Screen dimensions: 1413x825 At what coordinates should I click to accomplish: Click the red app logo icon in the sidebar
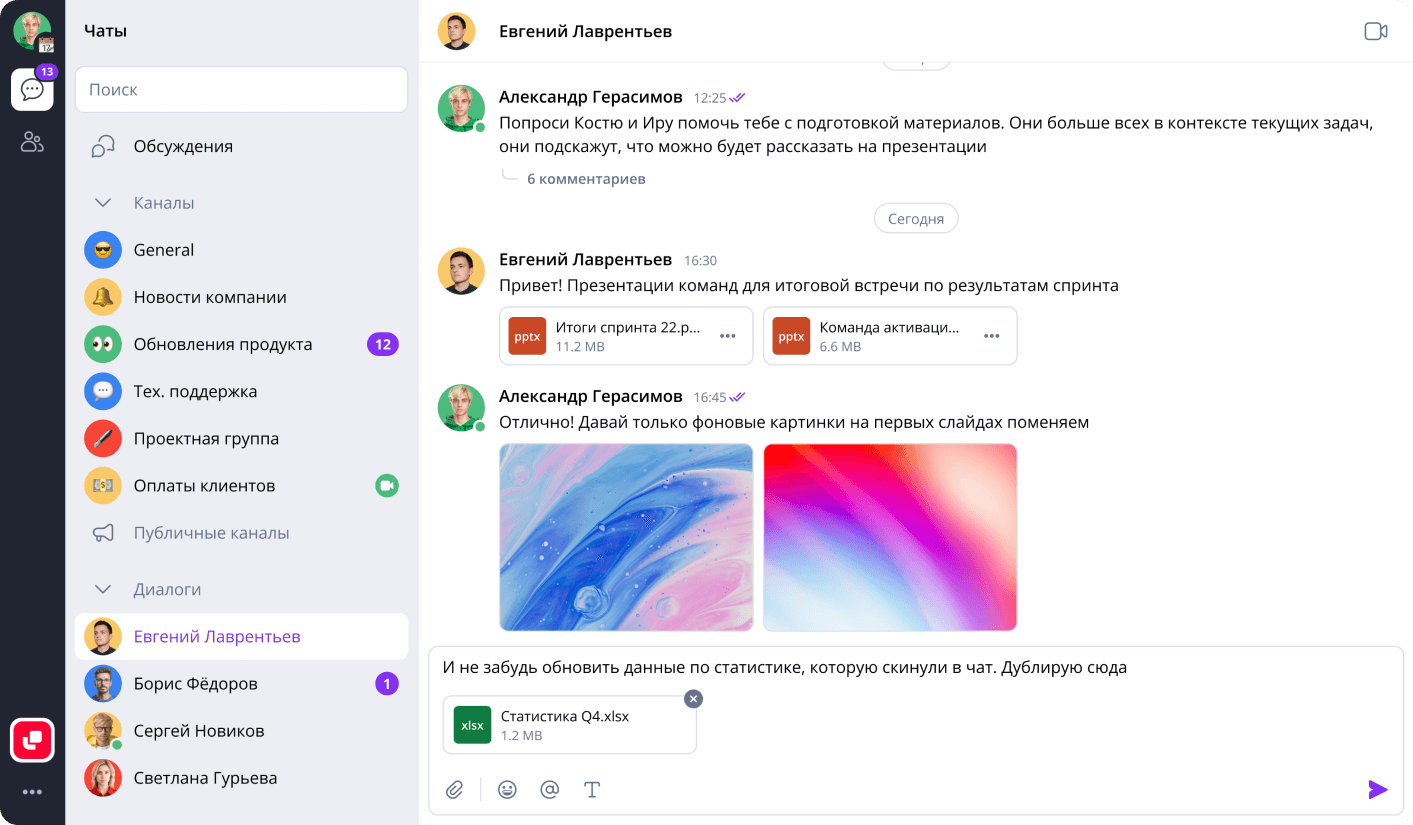pos(32,740)
